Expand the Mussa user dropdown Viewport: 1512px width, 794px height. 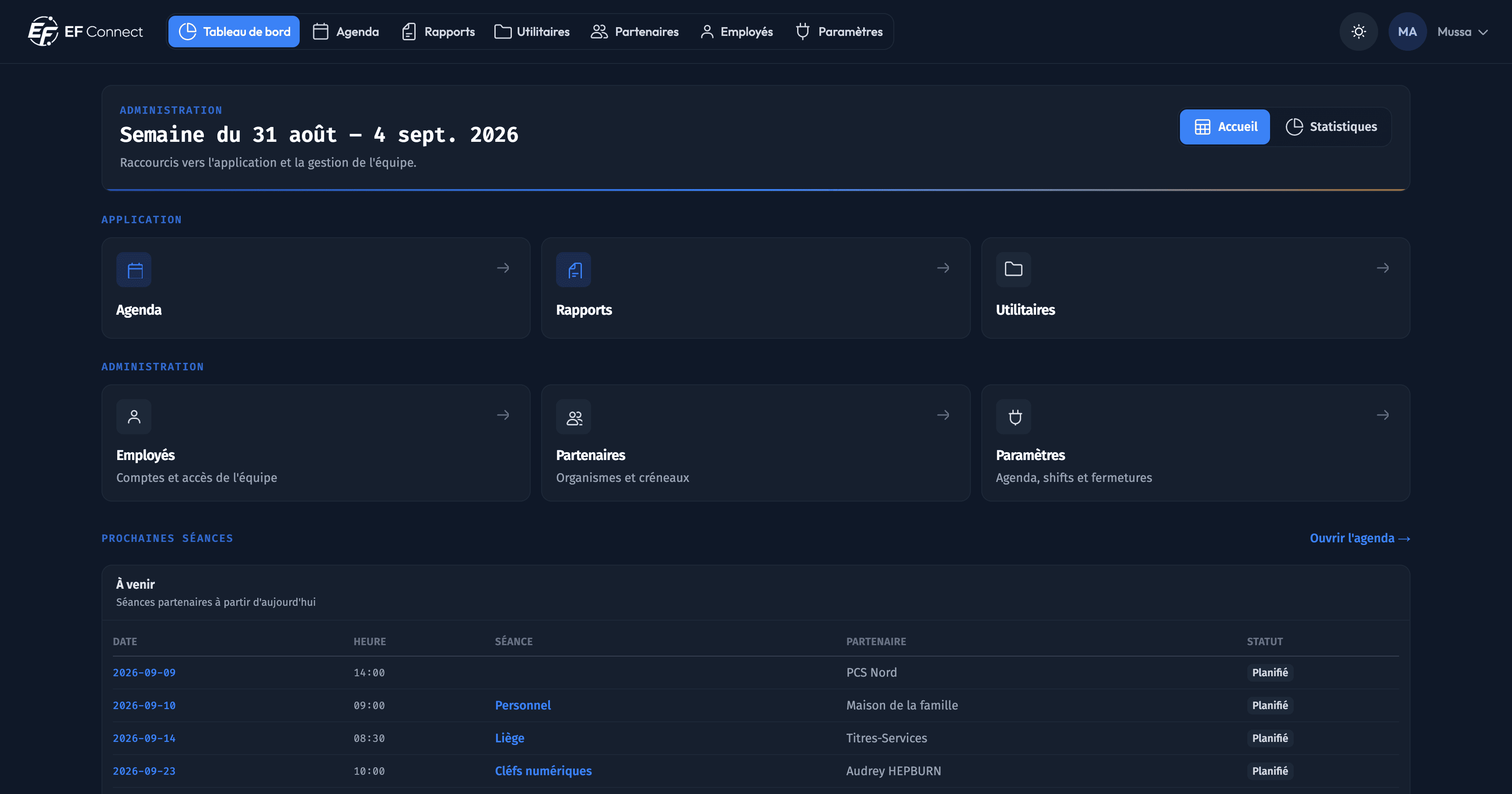pyautogui.click(x=1463, y=31)
